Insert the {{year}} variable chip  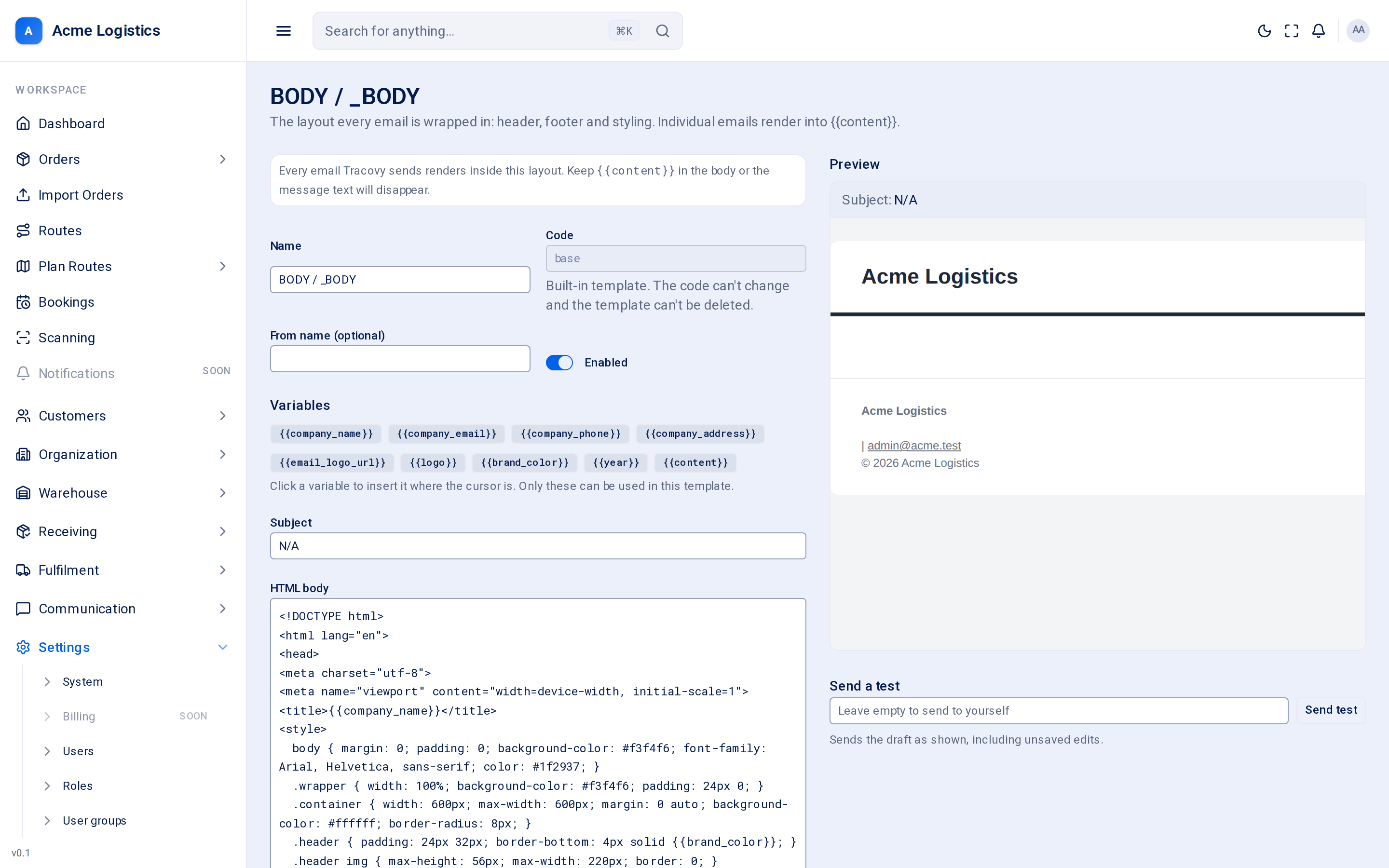pyautogui.click(x=616, y=463)
